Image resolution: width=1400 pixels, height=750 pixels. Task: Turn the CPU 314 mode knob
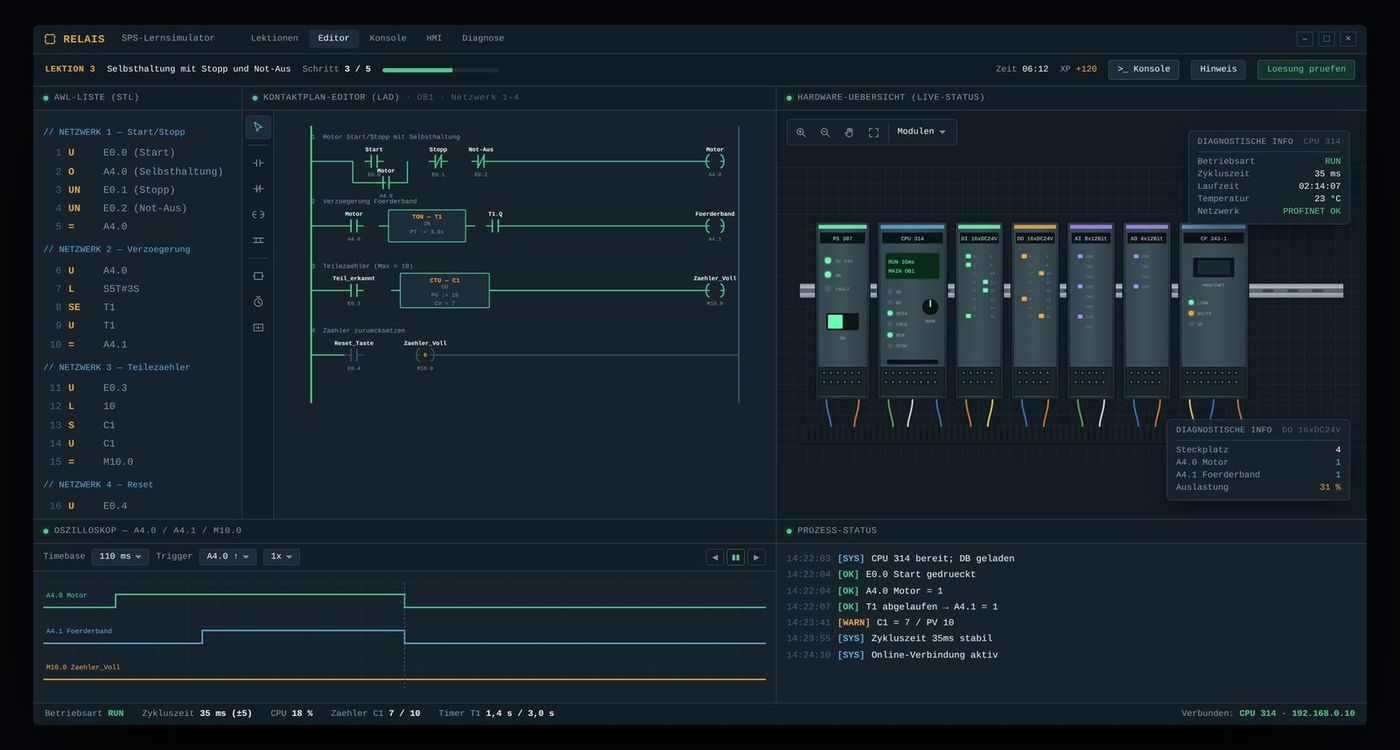[x=930, y=307]
